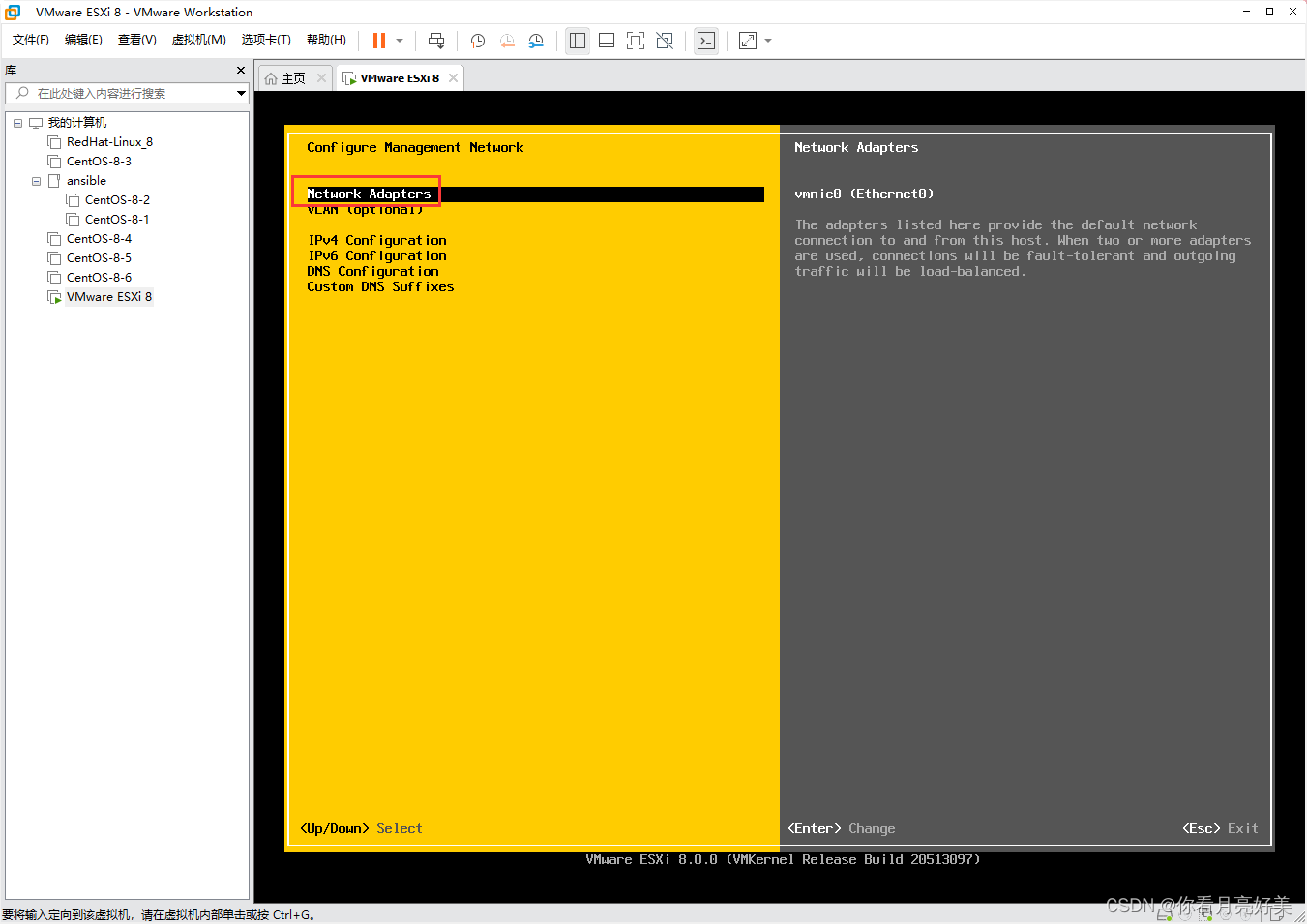This screenshot has width=1307, height=924.
Task: Open the 编辑(E) menu
Action: (83, 40)
